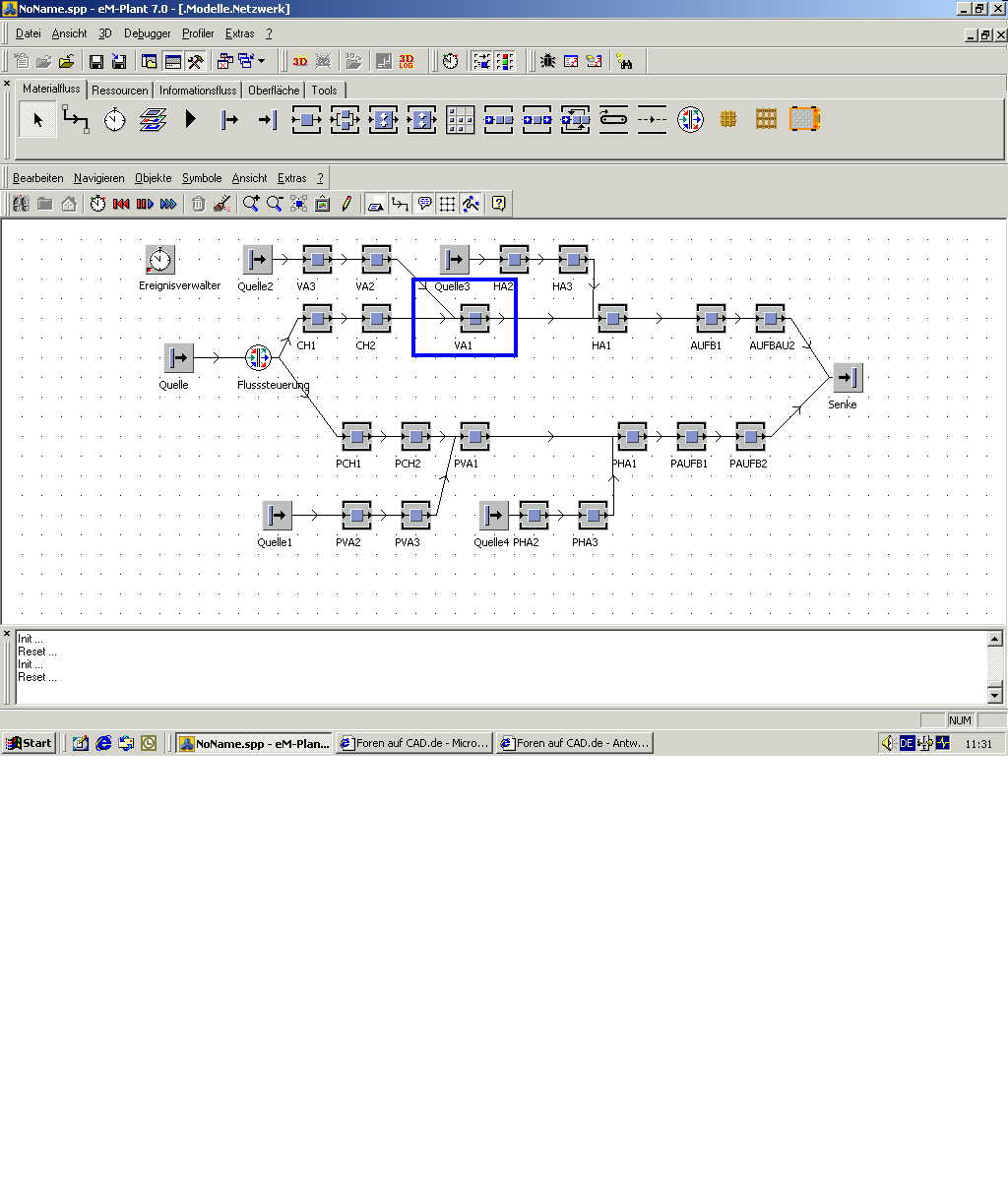Click the NoName.spp taskbar button
This screenshot has width=1008, height=1181.
pos(254,743)
